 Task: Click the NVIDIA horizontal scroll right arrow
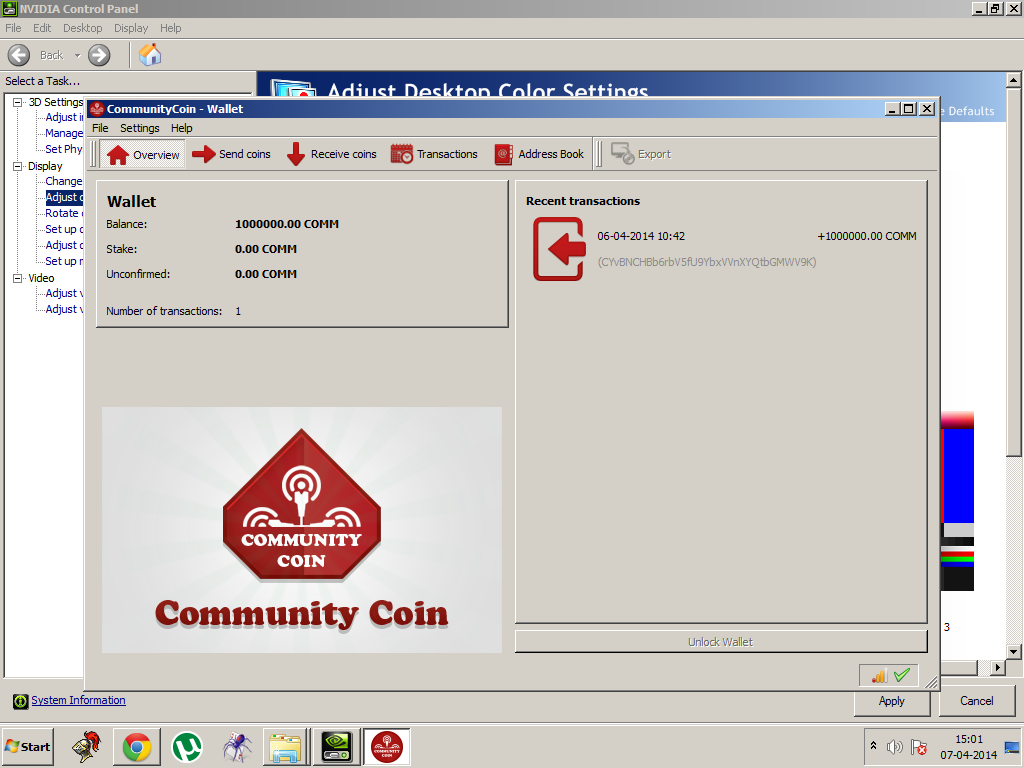[997, 667]
